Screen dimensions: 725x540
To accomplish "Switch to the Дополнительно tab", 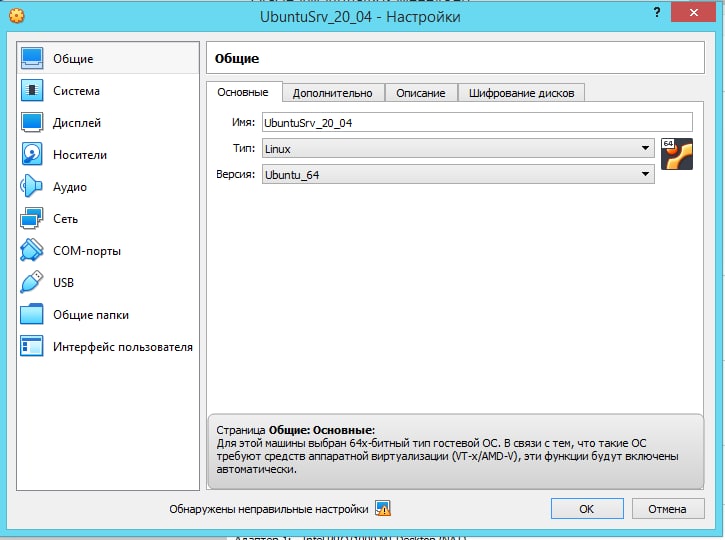I will pos(332,93).
